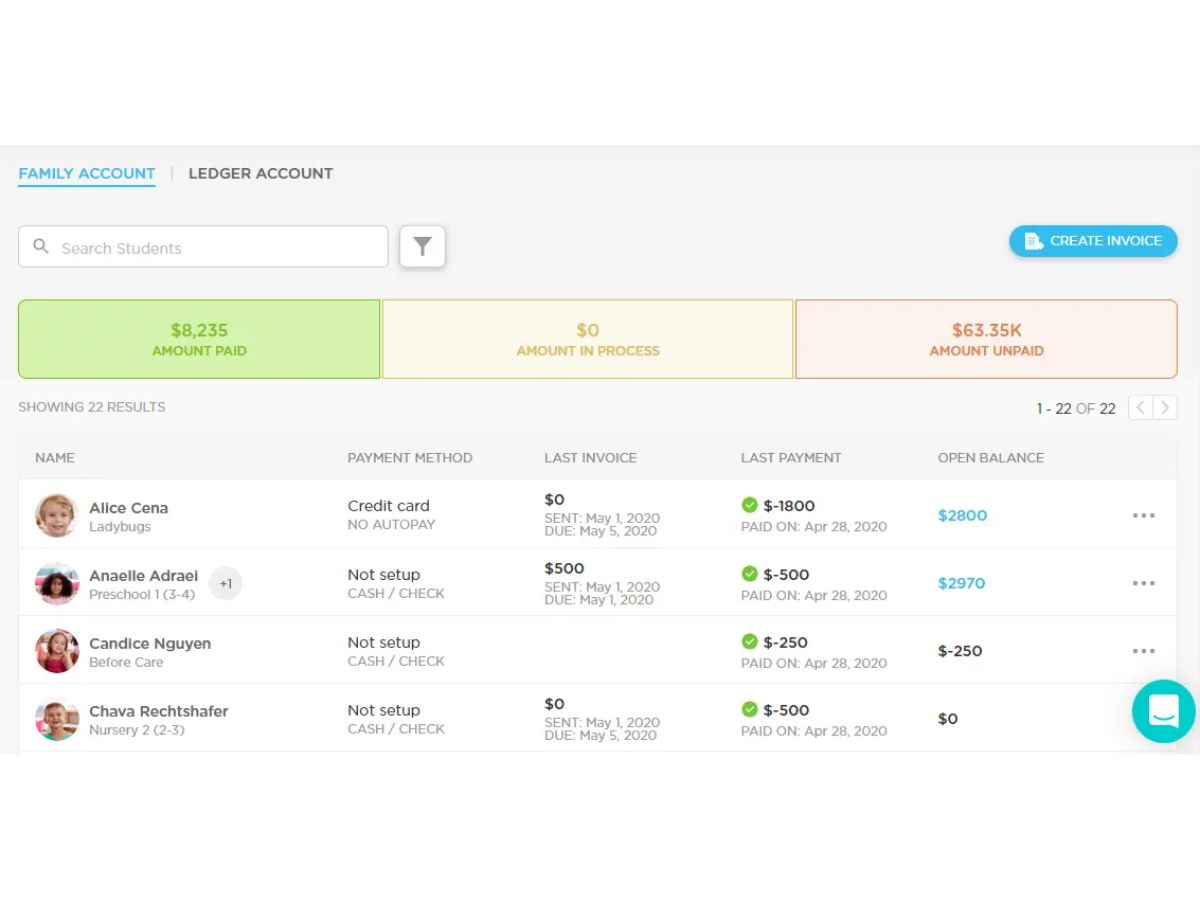
Task: Click the Preschool 1 (3-4) classroom label
Action: coord(142,595)
